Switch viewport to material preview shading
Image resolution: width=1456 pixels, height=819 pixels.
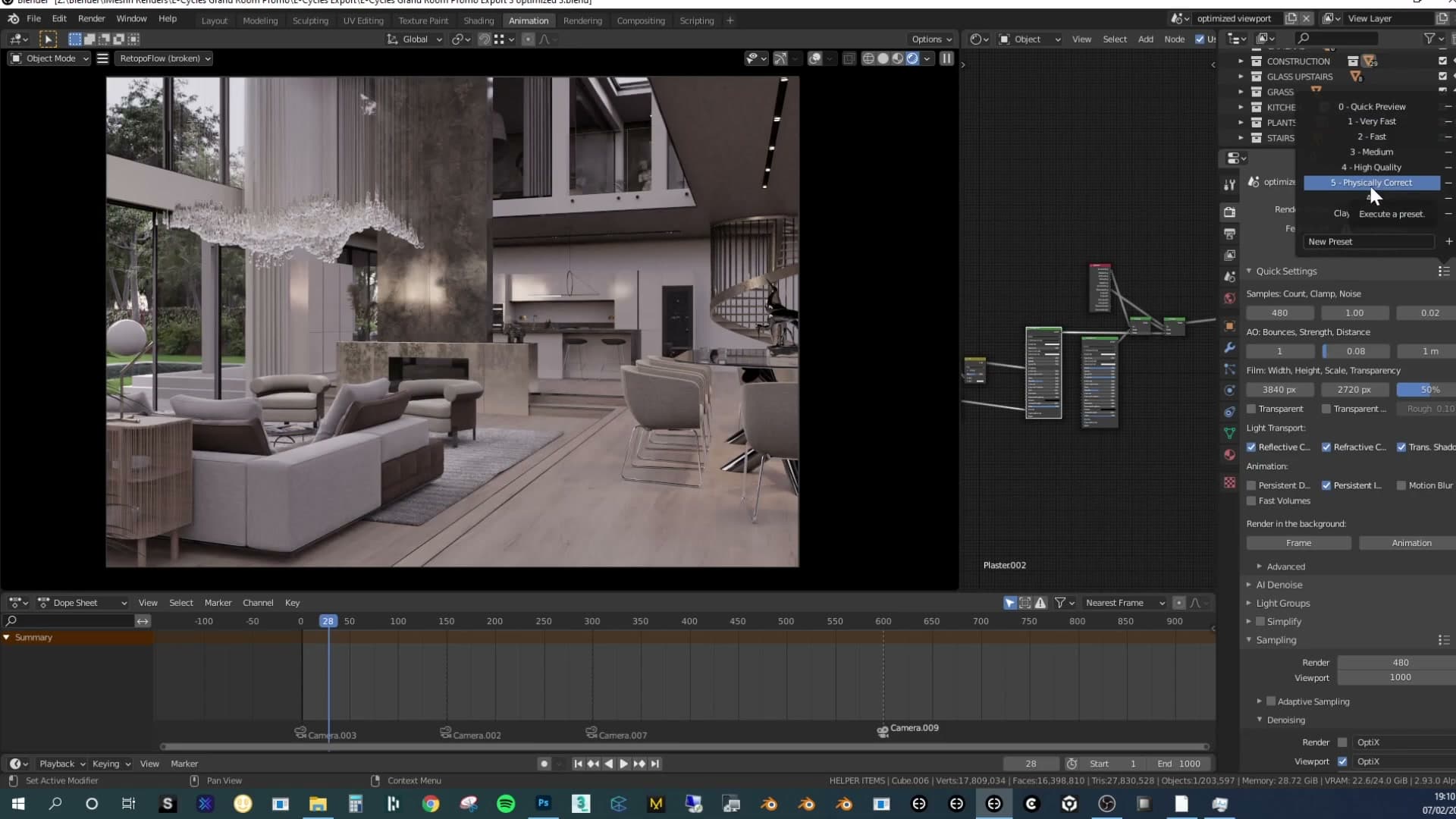pyautogui.click(x=898, y=58)
